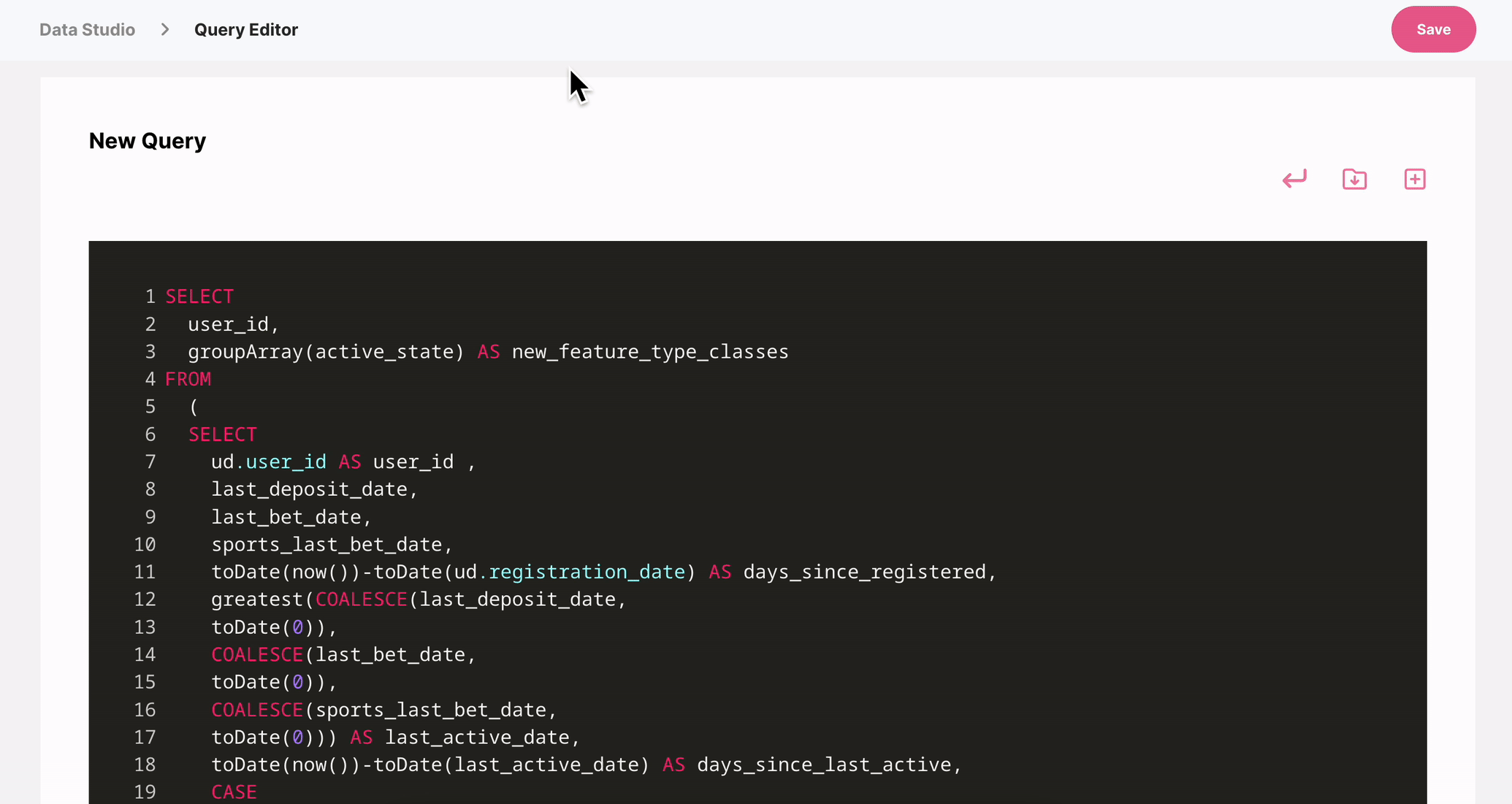Click the plus square add icon
The width and height of the screenshot is (1512, 804).
coord(1415,179)
